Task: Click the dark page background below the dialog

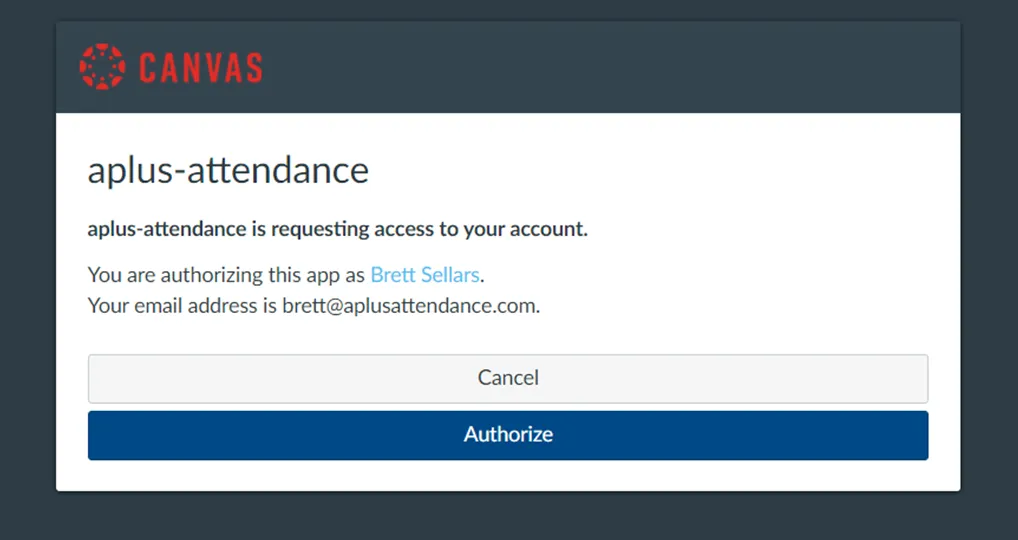Action: pos(508,516)
